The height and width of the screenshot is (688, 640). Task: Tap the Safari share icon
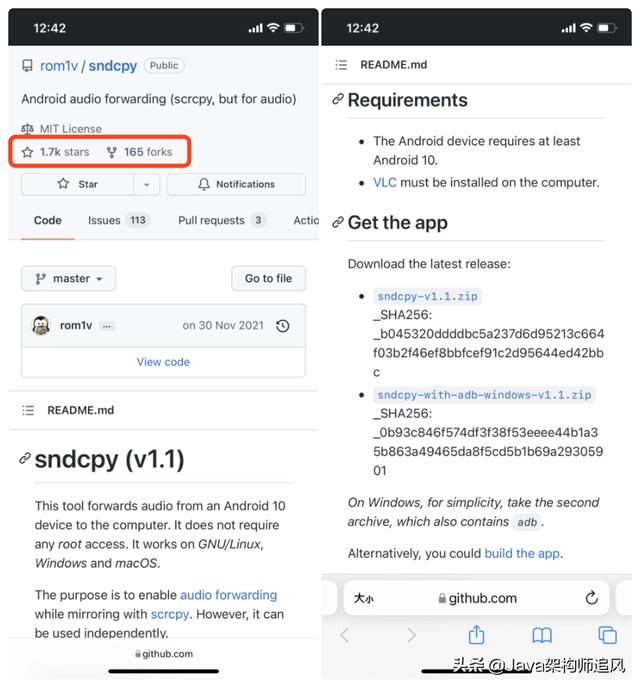(476, 634)
